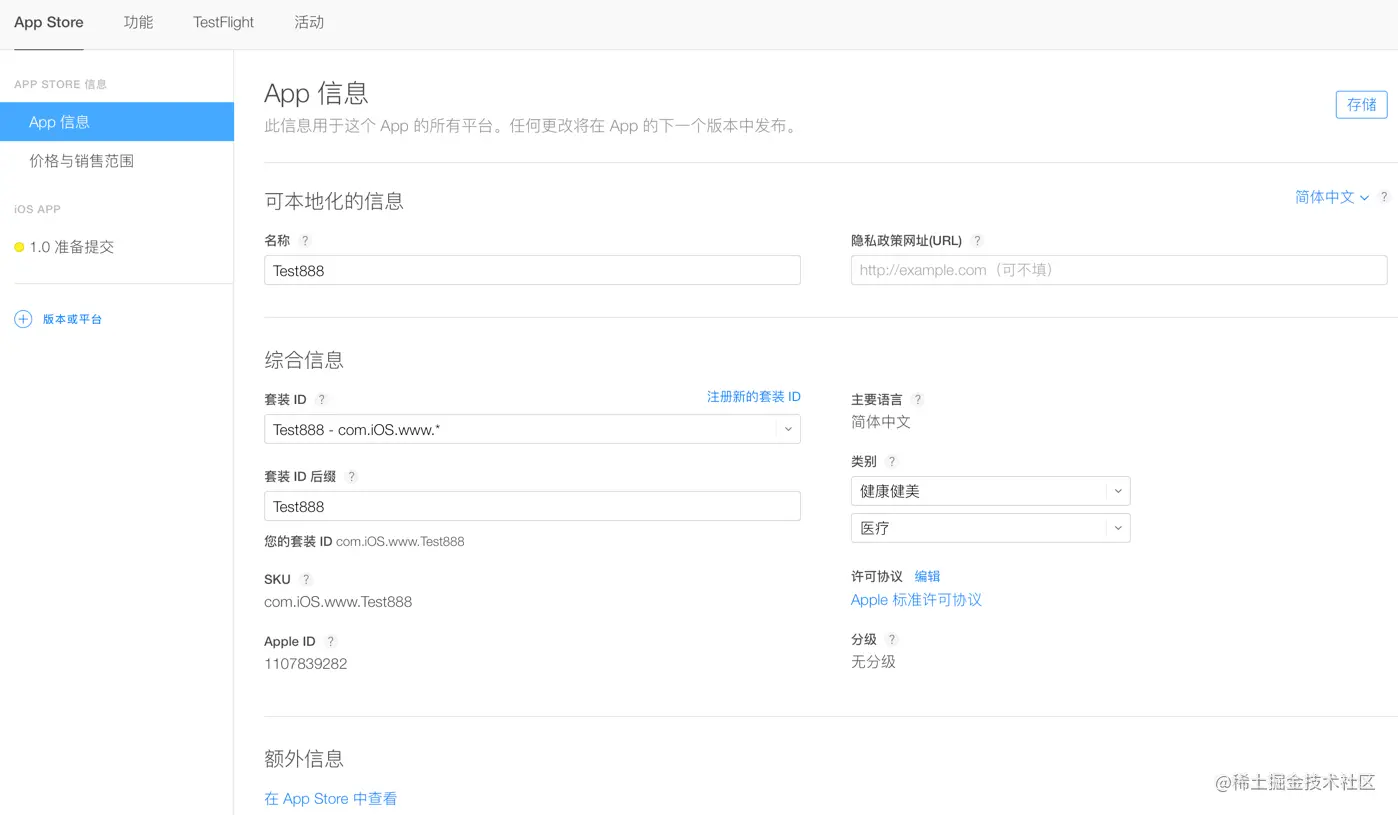This screenshot has height=815, width=1398.
Task: Click the 您的套装 ID com.iOS.www.Test888 text
Action: [x=364, y=542]
